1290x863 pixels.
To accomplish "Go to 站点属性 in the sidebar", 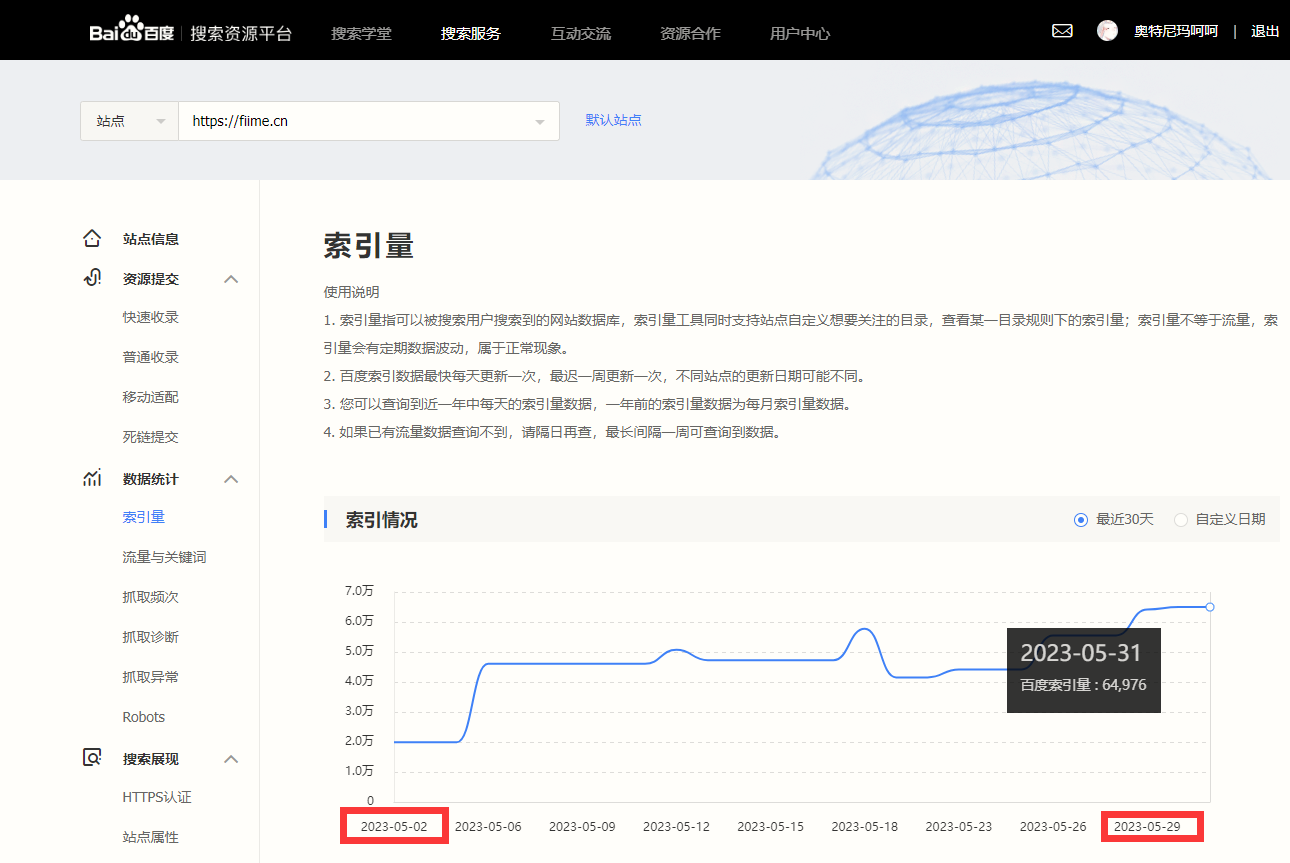I will click(x=151, y=837).
